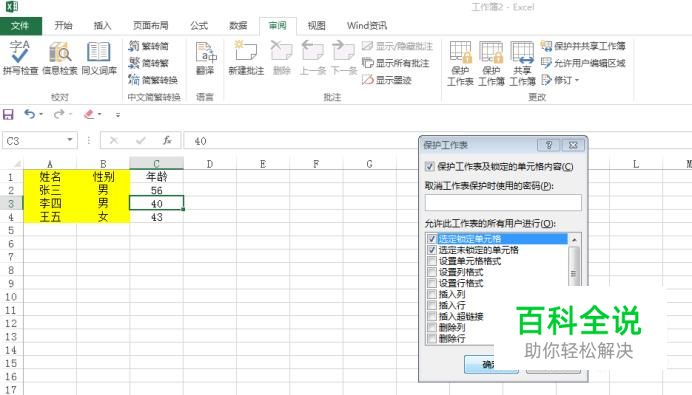Switch to the 开始 tab

(x=63, y=26)
